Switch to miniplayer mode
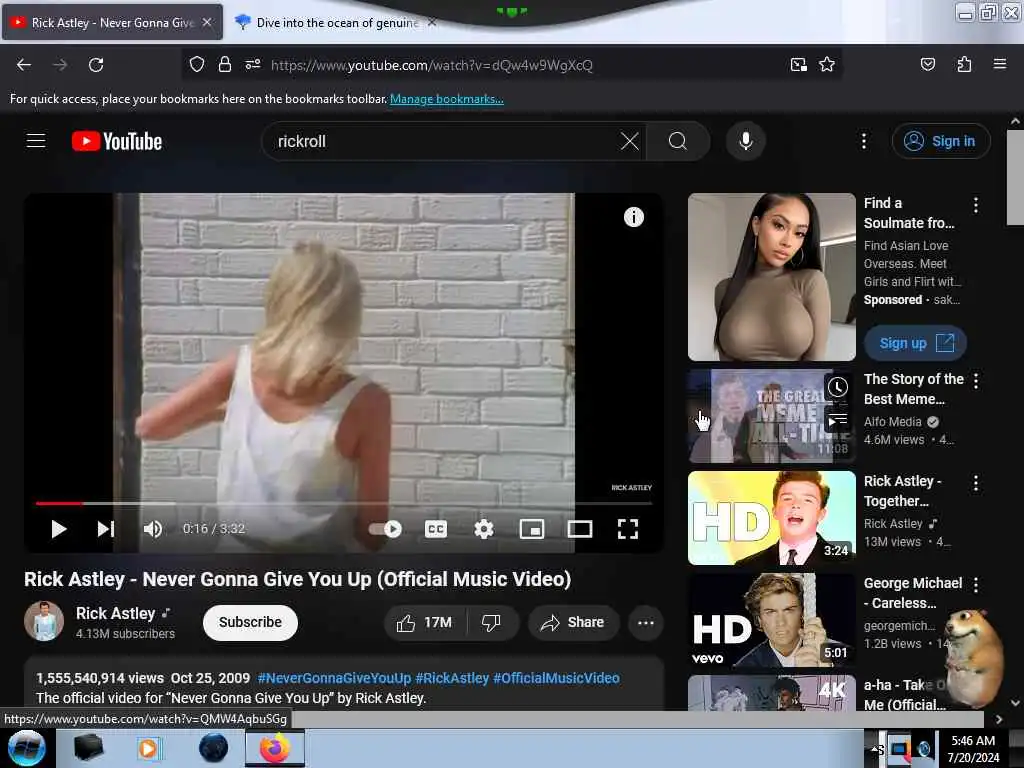Viewport: 1024px width, 768px height. coord(532,529)
